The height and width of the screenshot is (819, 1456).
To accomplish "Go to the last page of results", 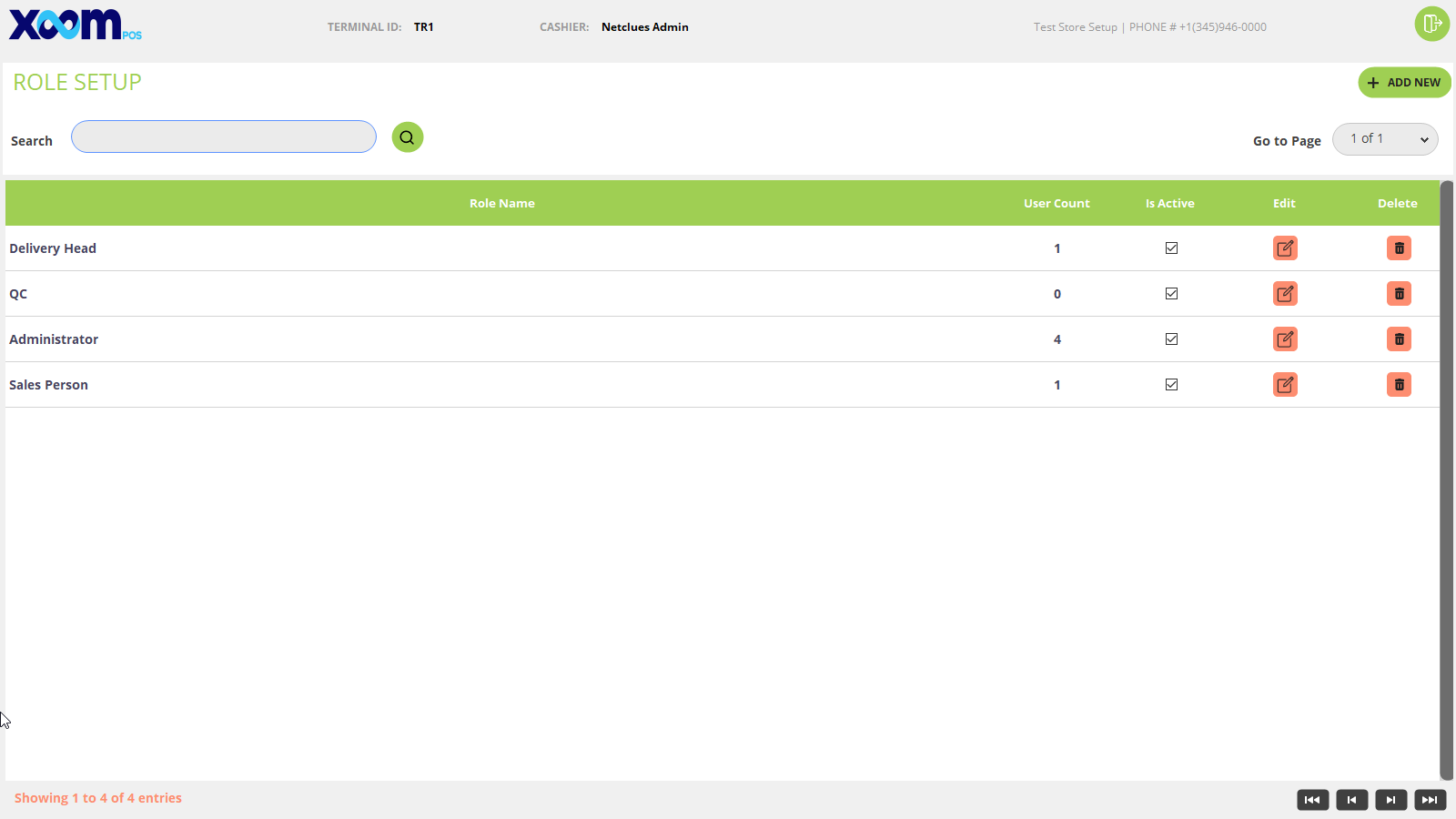I will pyautogui.click(x=1430, y=800).
